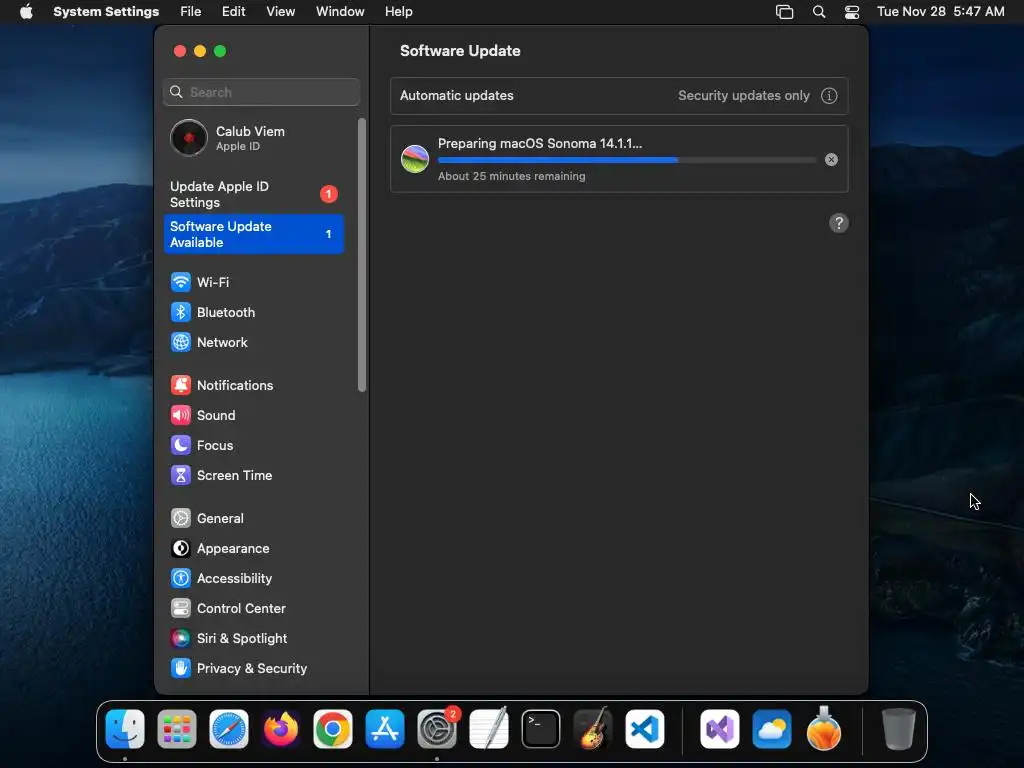Click System Settings icon in the Dock

pyautogui.click(x=437, y=729)
